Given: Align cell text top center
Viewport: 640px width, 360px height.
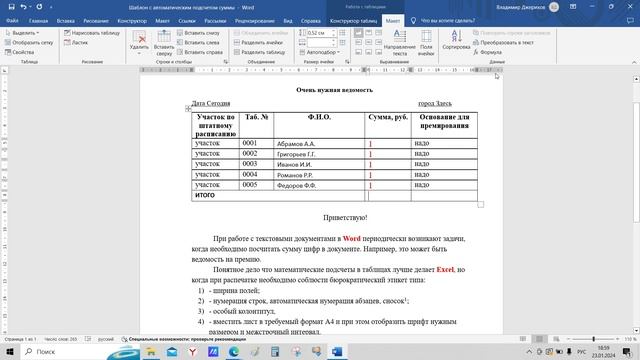Looking at the screenshot, I should [x=369, y=33].
